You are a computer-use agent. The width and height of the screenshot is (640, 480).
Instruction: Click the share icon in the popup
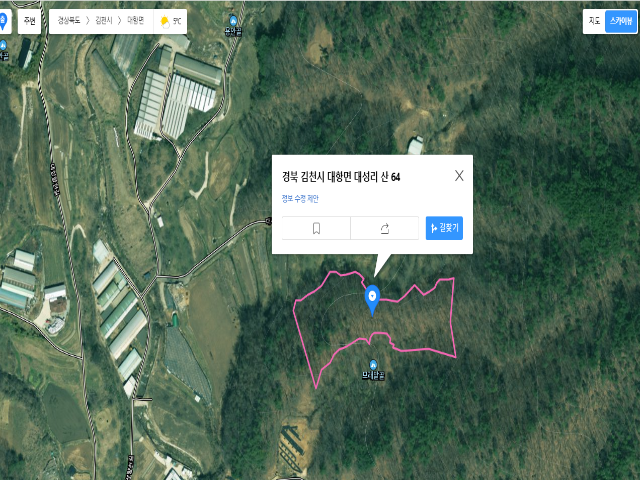(384, 228)
